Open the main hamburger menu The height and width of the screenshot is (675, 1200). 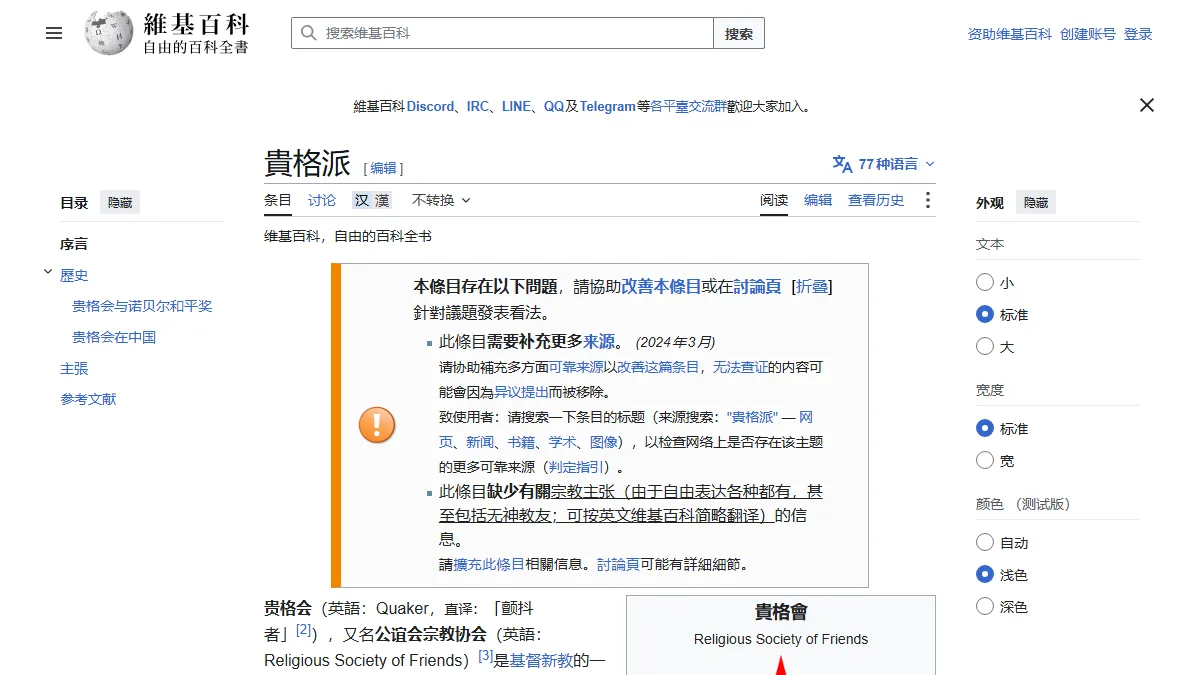click(54, 33)
